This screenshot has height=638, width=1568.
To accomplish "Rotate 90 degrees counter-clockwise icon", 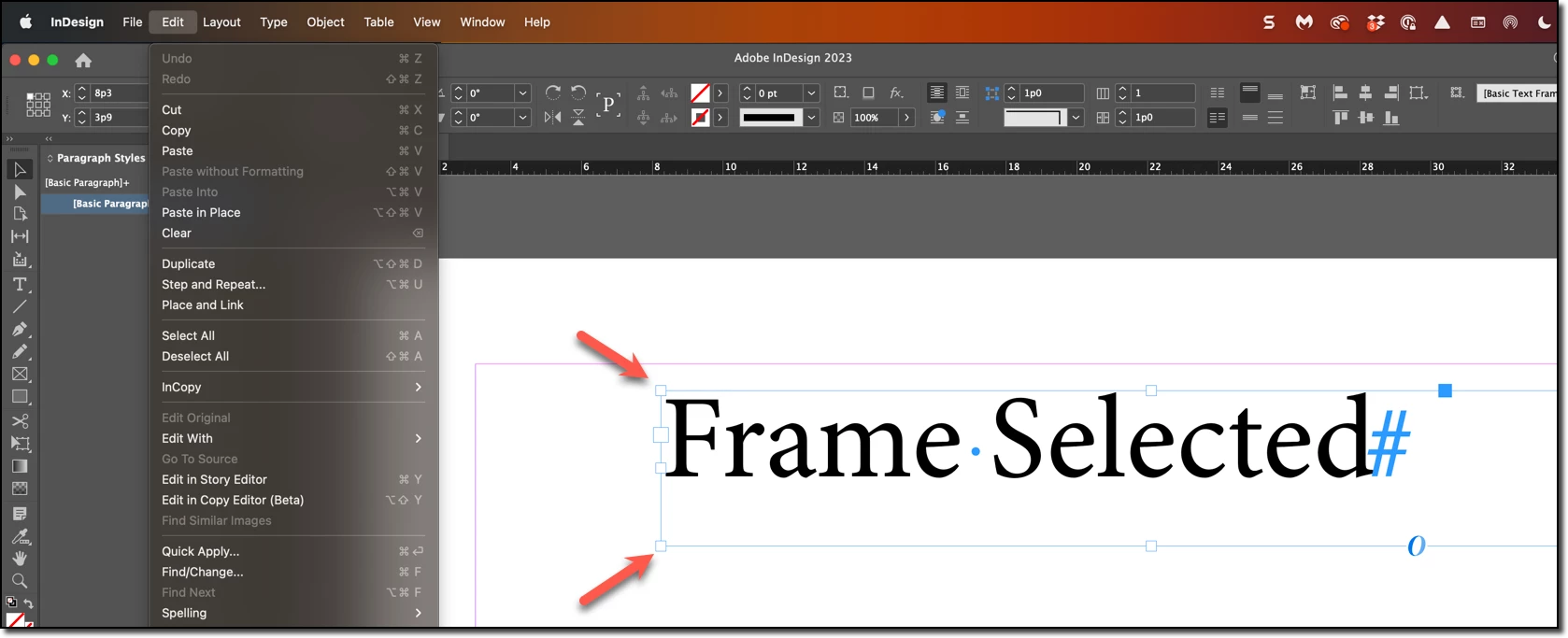I will (578, 92).
